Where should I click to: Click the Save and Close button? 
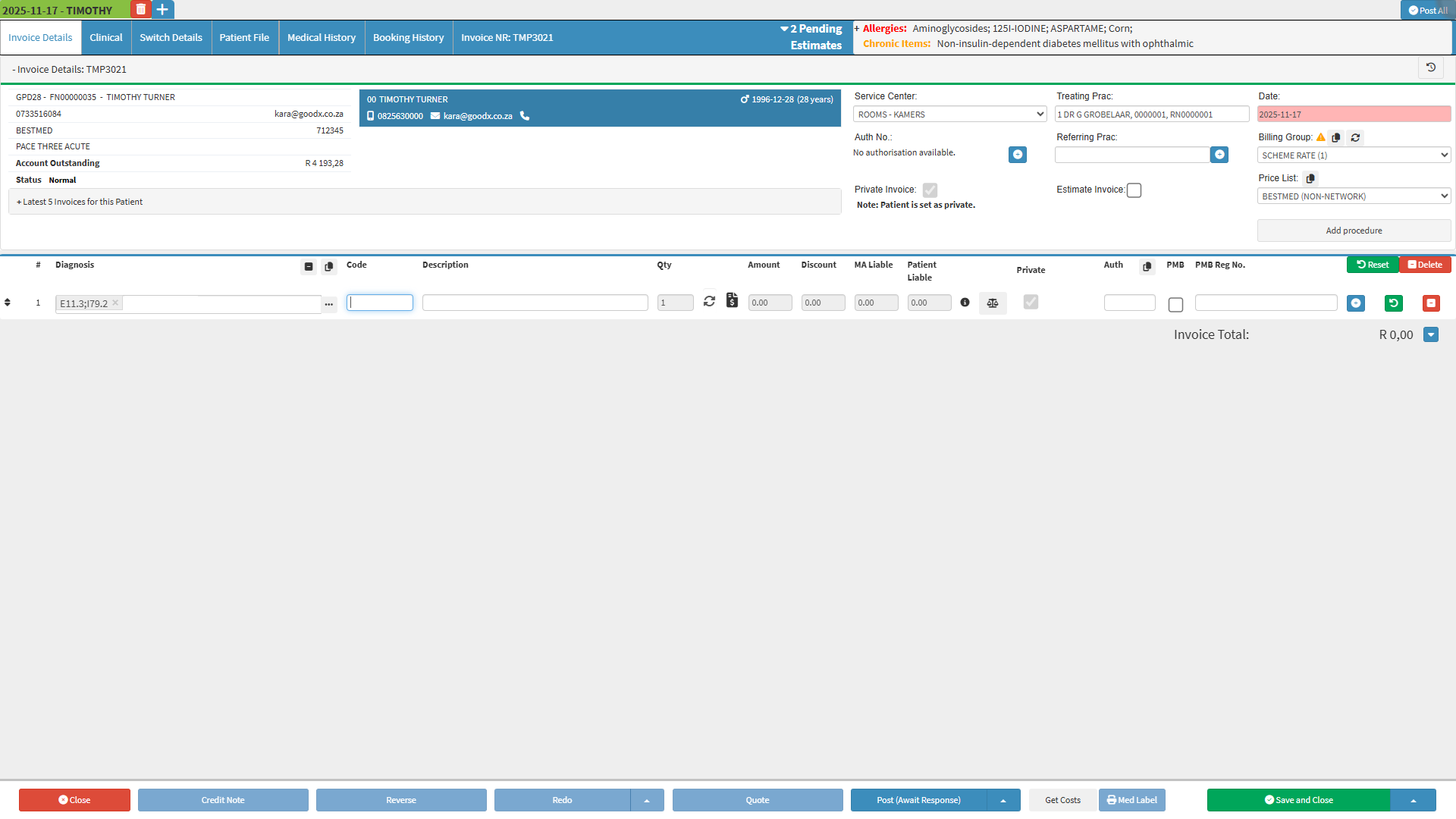coord(1298,800)
